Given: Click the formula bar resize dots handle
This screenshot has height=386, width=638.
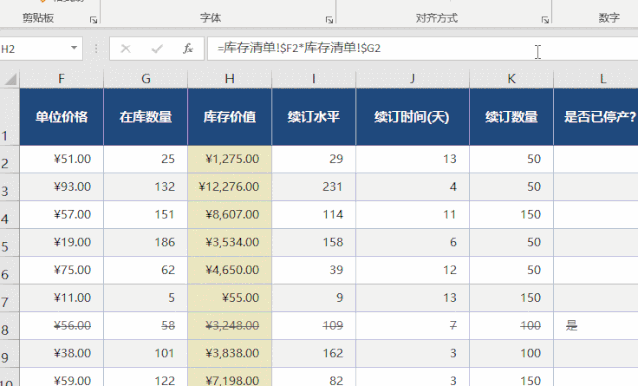Looking at the screenshot, I should coord(96,49).
